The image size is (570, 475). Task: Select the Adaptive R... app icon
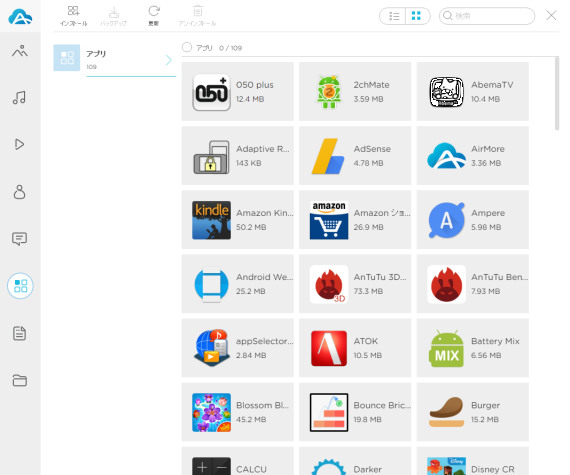pos(212,157)
